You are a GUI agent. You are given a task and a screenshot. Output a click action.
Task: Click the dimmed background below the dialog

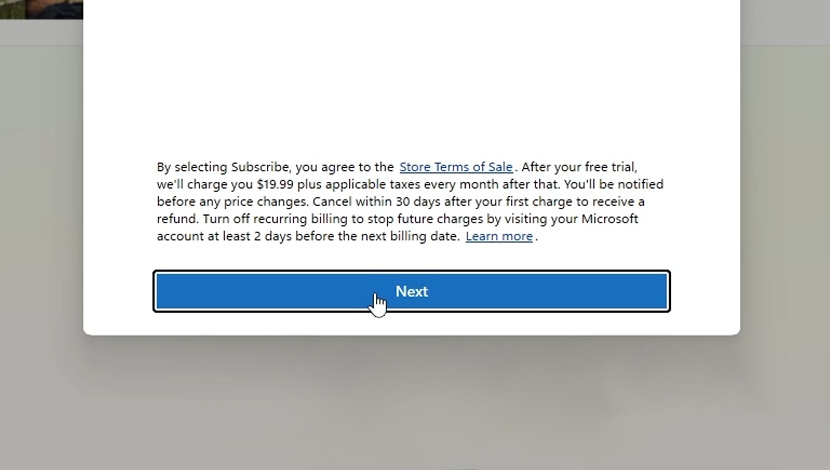pyautogui.click(x=412, y=402)
